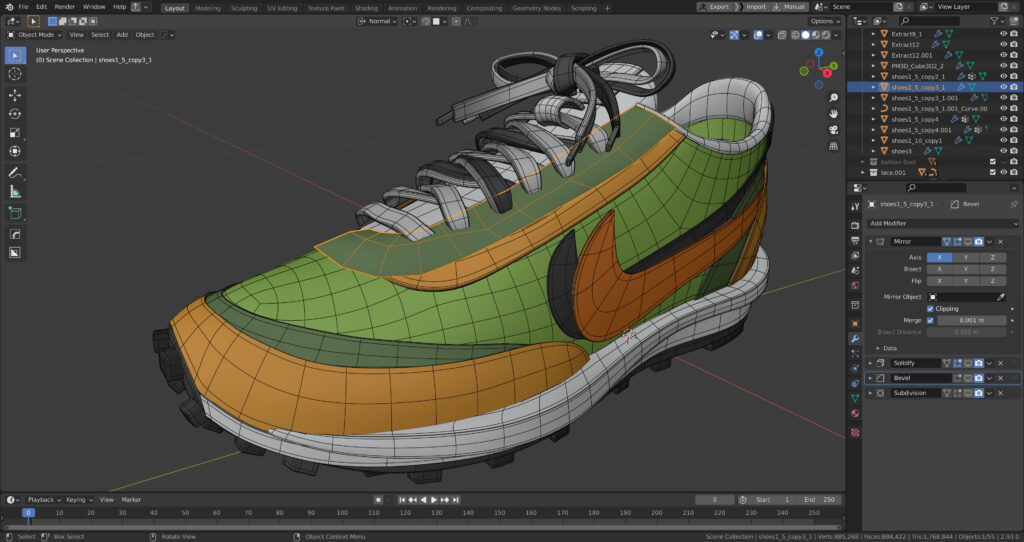Open the Tool properties tab
1024x542 pixels.
[x=855, y=206]
